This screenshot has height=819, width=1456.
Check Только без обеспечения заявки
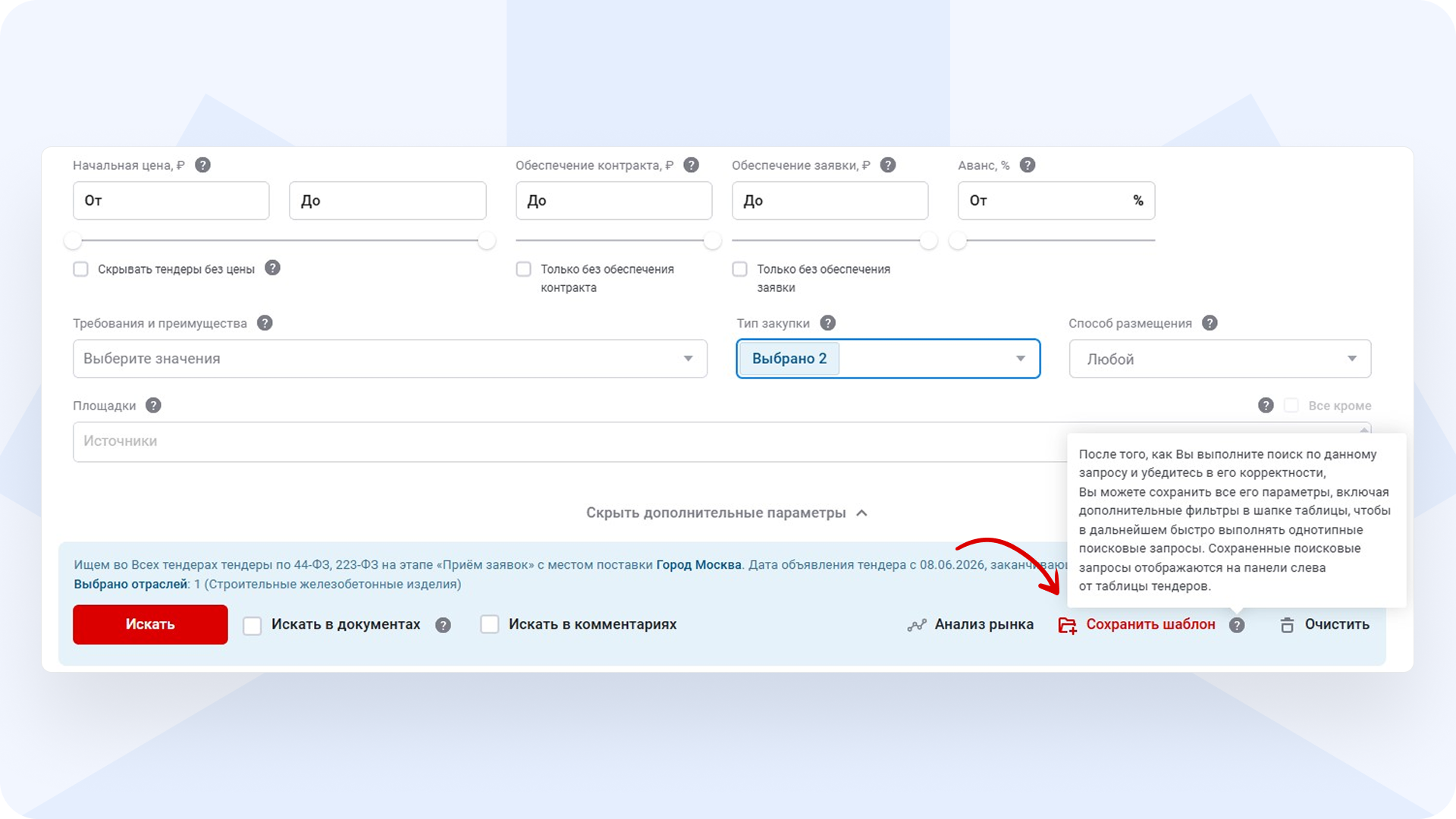click(x=739, y=269)
